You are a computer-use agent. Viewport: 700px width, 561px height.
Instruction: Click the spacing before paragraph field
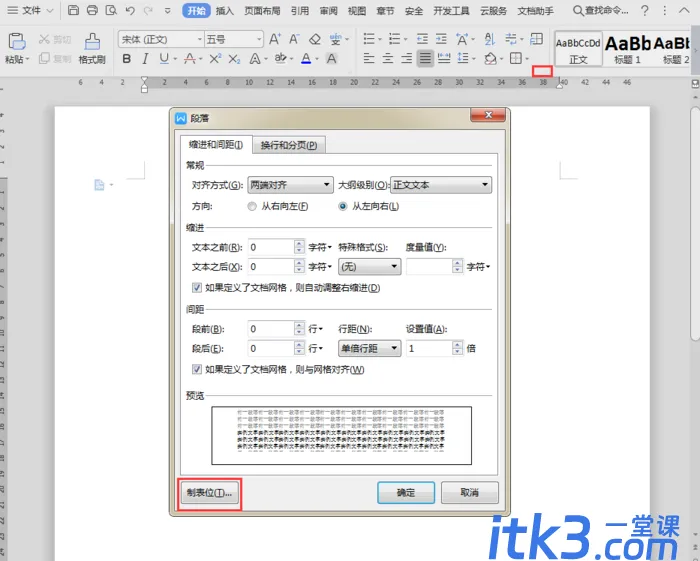click(x=271, y=329)
